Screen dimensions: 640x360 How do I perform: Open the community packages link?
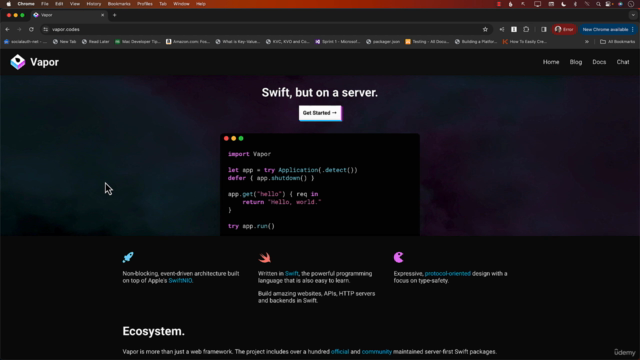(377, 351)
